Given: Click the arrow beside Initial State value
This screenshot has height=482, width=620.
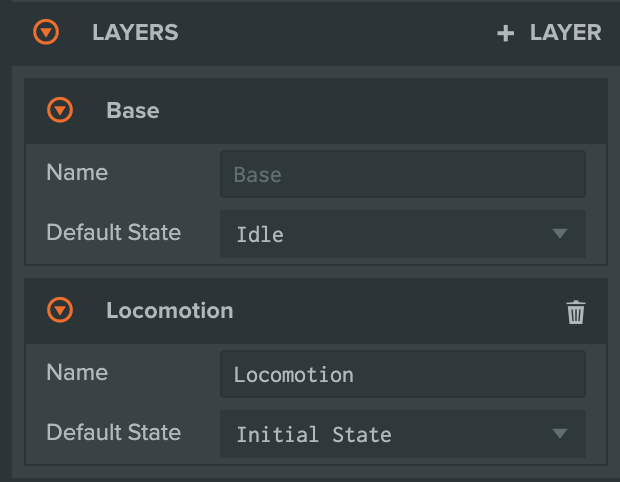Looking at the screenshot, I should point(560,433).
